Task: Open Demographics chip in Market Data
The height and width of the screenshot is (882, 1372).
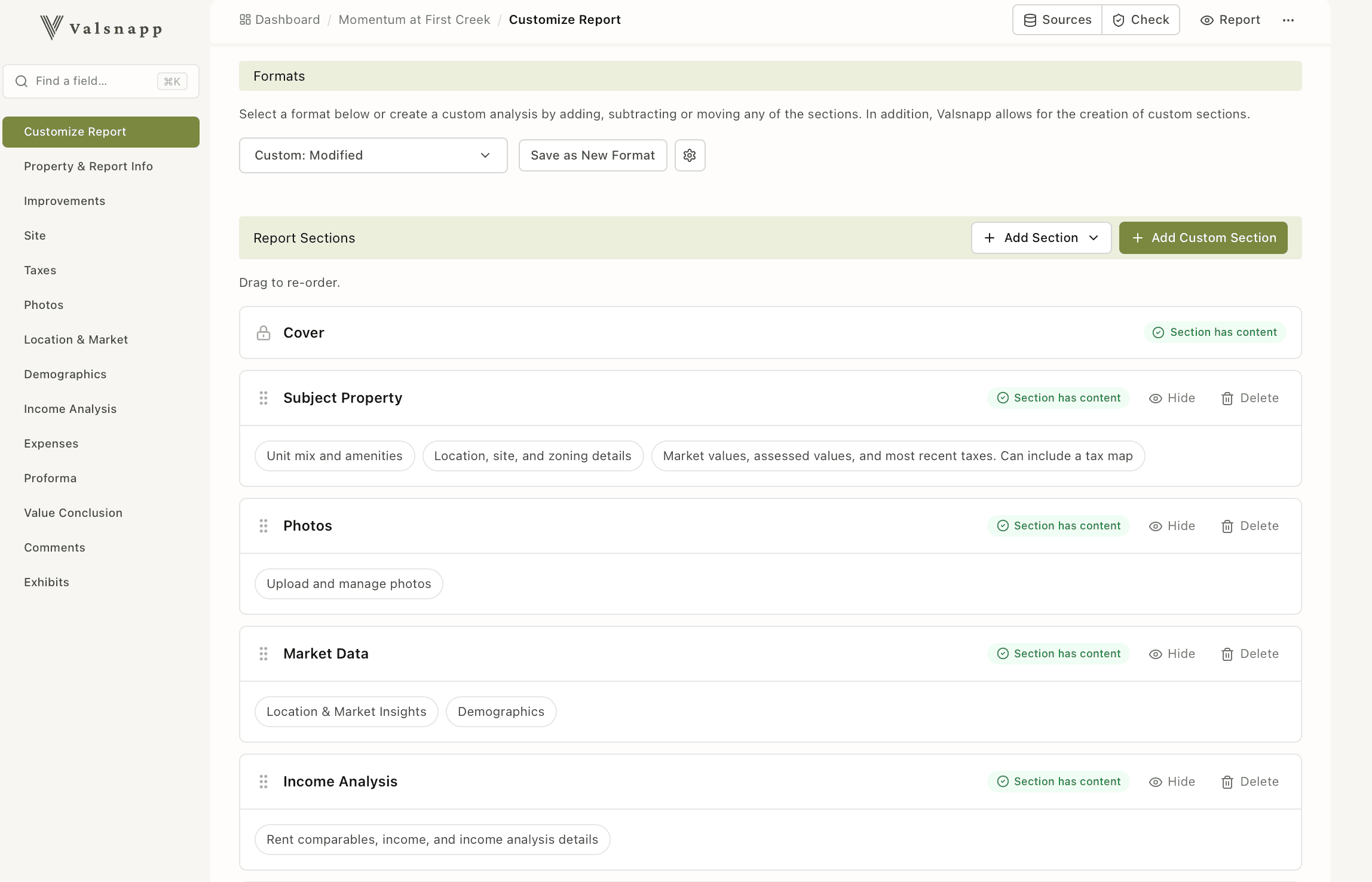Action: click(x=501, y=712)
